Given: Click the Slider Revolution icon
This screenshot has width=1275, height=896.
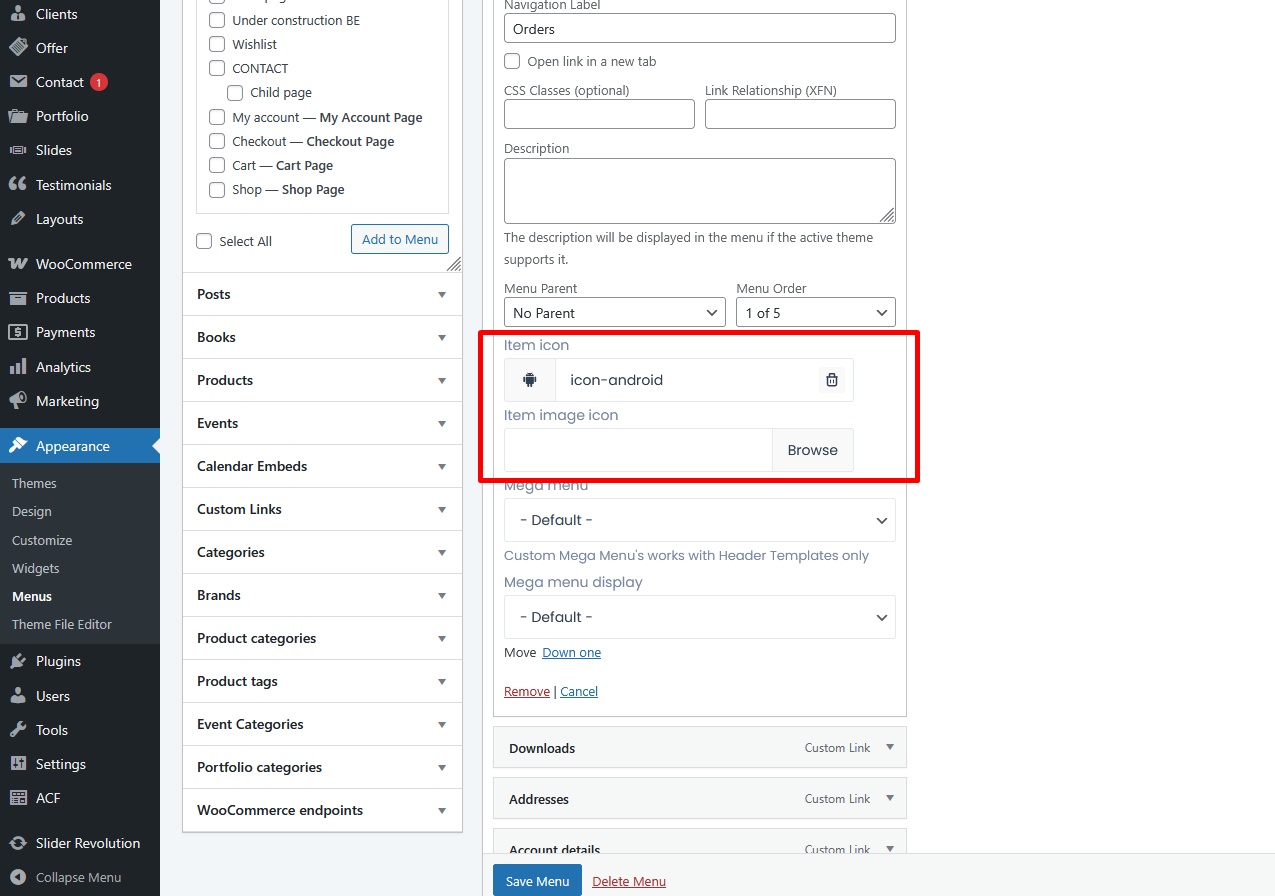Looking at the screenshot, I should pos(18,843).
